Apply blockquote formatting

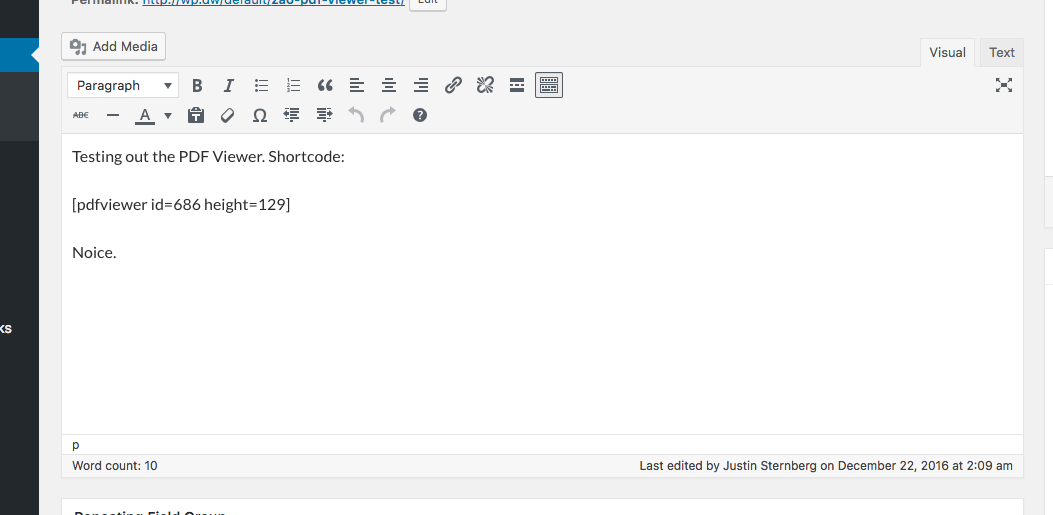(x=325, y=85)
